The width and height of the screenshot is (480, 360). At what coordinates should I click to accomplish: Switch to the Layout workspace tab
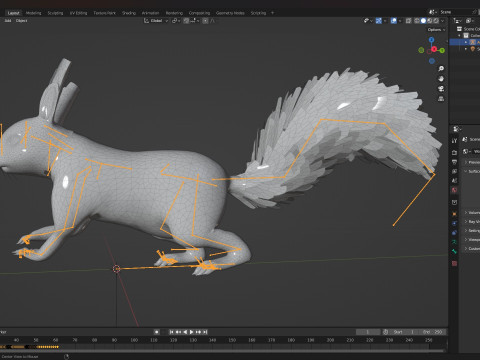13,13
